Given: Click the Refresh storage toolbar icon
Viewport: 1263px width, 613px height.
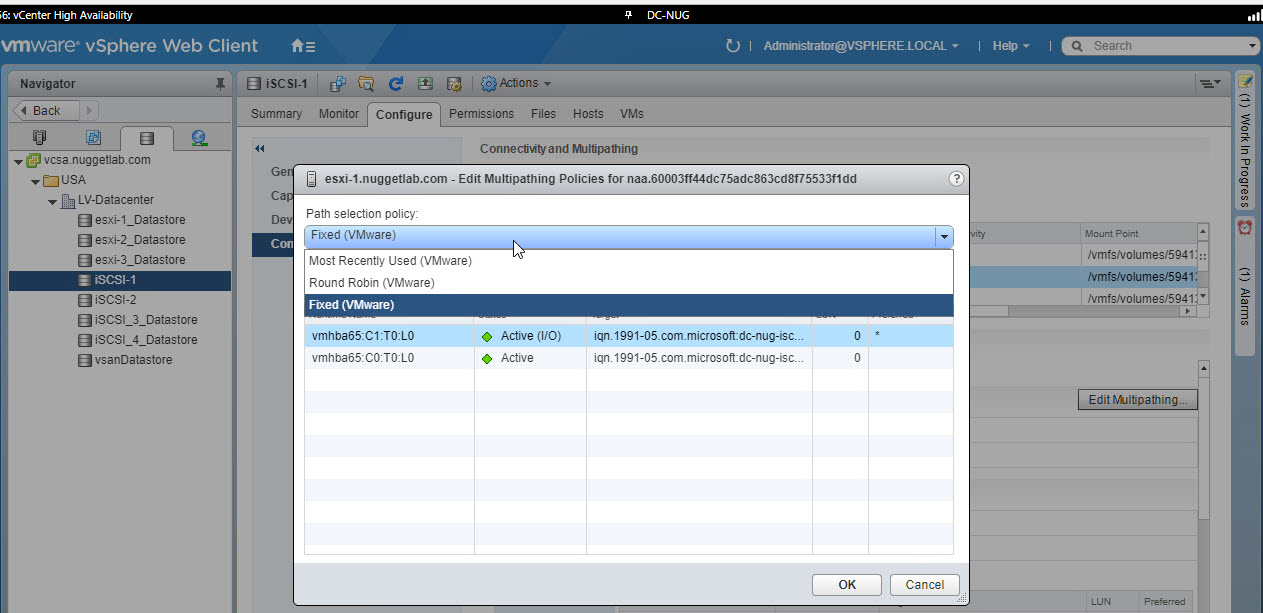Looking at the screenshot, I should 395,84.
